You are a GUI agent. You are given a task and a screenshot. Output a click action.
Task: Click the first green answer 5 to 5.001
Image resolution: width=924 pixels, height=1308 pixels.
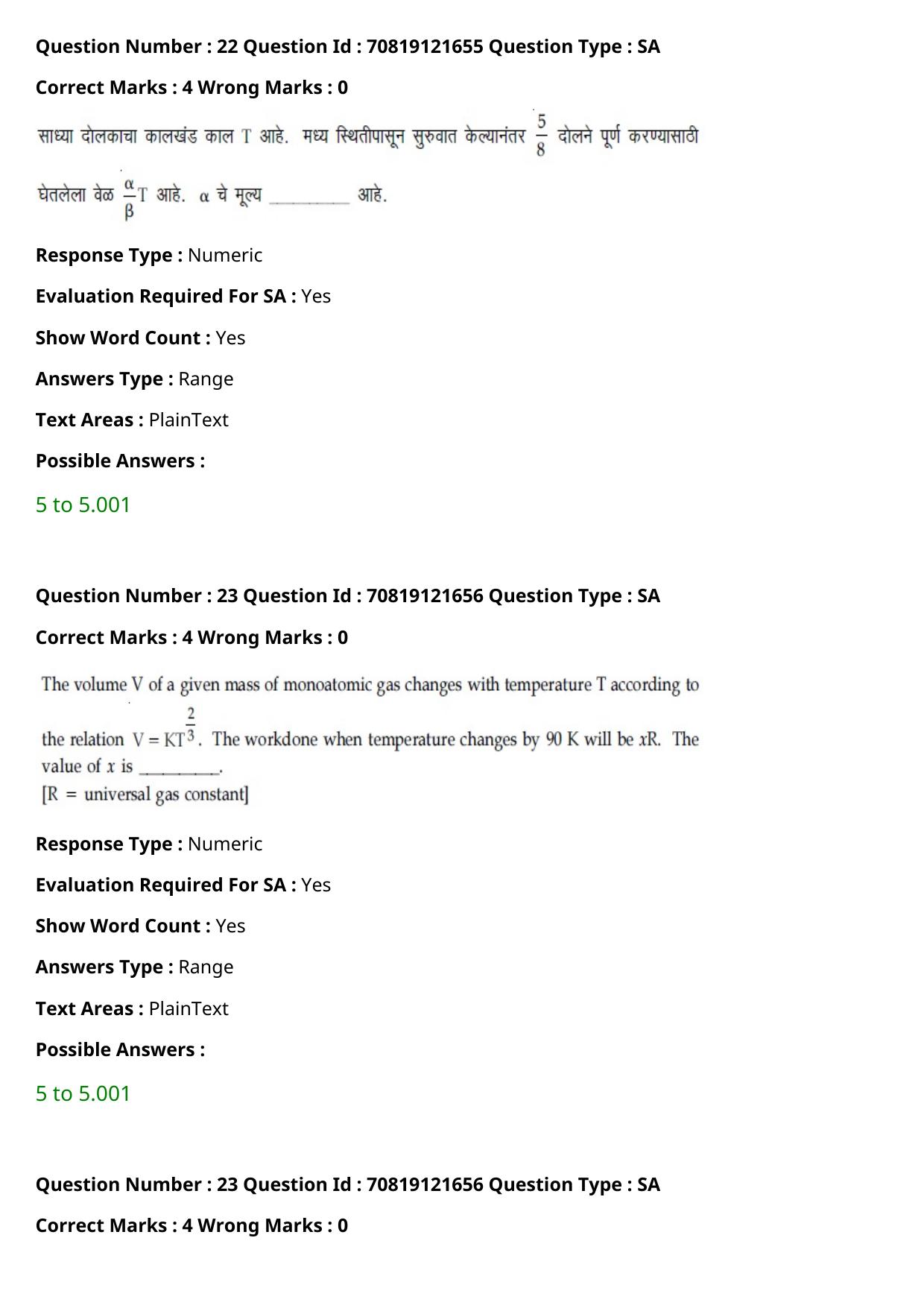point(83,505)
